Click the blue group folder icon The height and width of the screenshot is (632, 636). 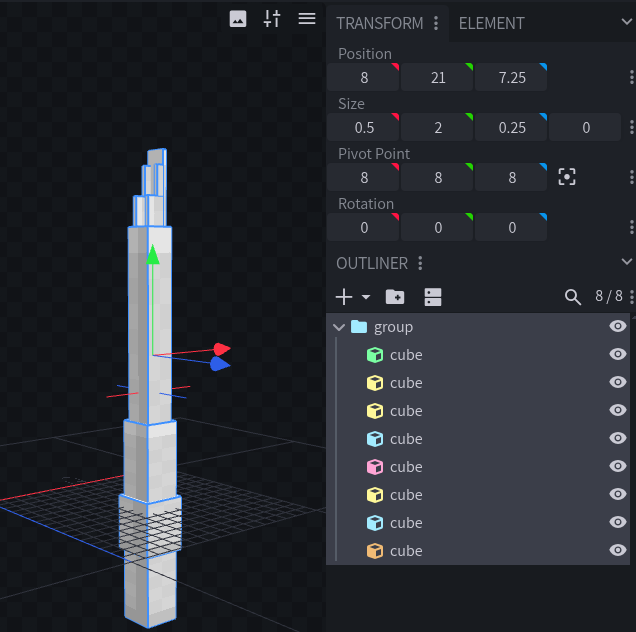click(x=359, y=327)
